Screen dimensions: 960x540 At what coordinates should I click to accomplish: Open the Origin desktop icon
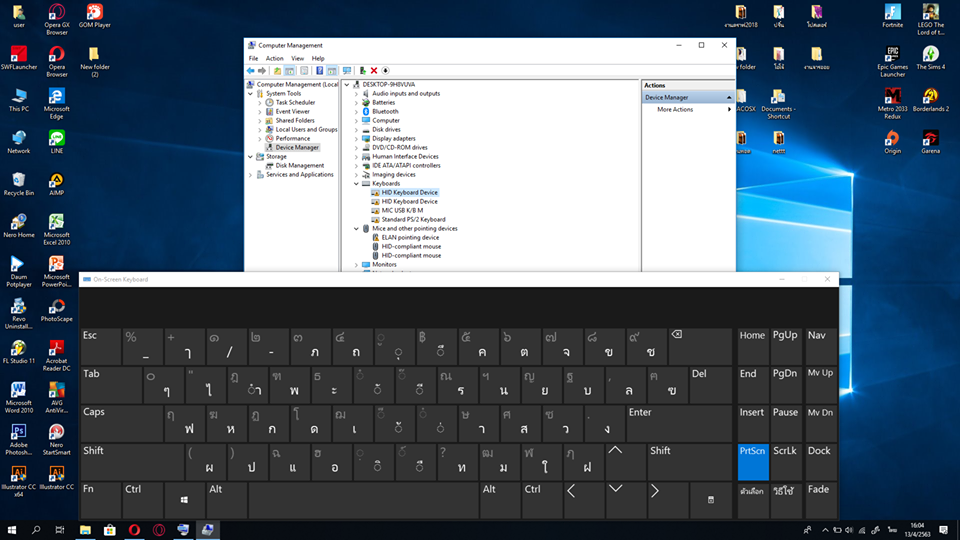point(892,142)
